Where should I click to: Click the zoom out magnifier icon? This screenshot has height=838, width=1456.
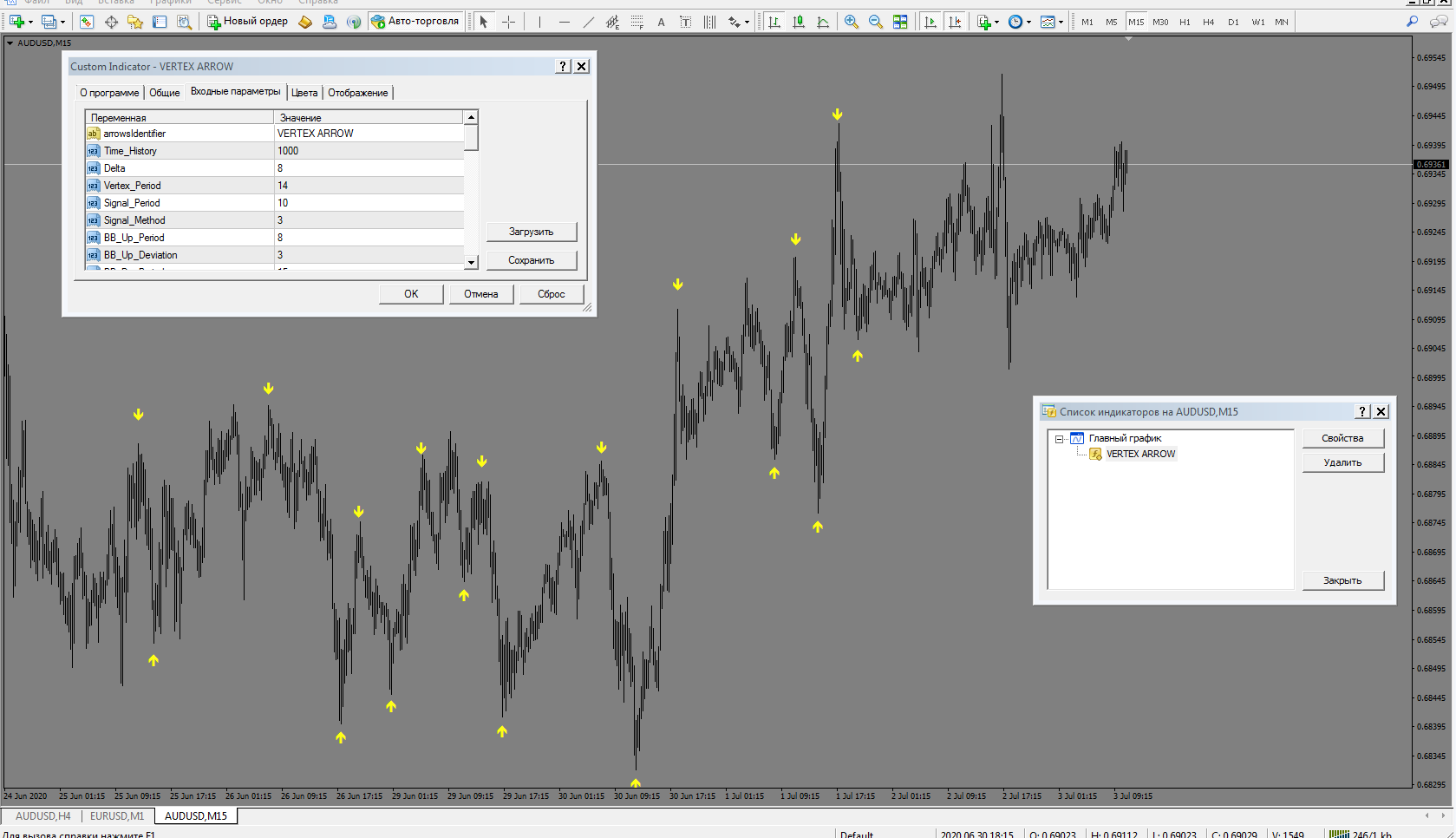(876, 22)
